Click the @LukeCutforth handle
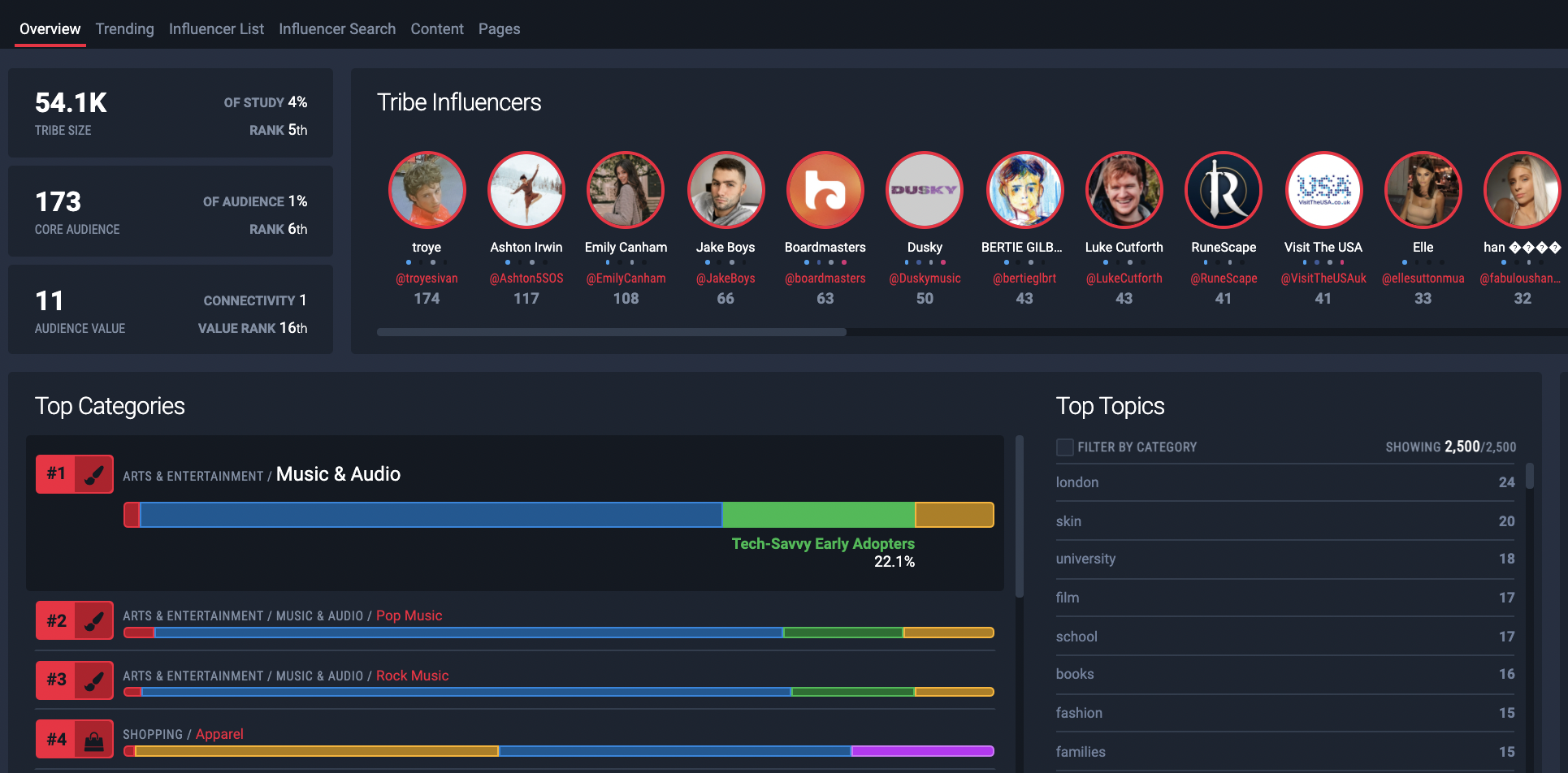The width and height of the screenshot is (1568, 773). (1124, 278)
